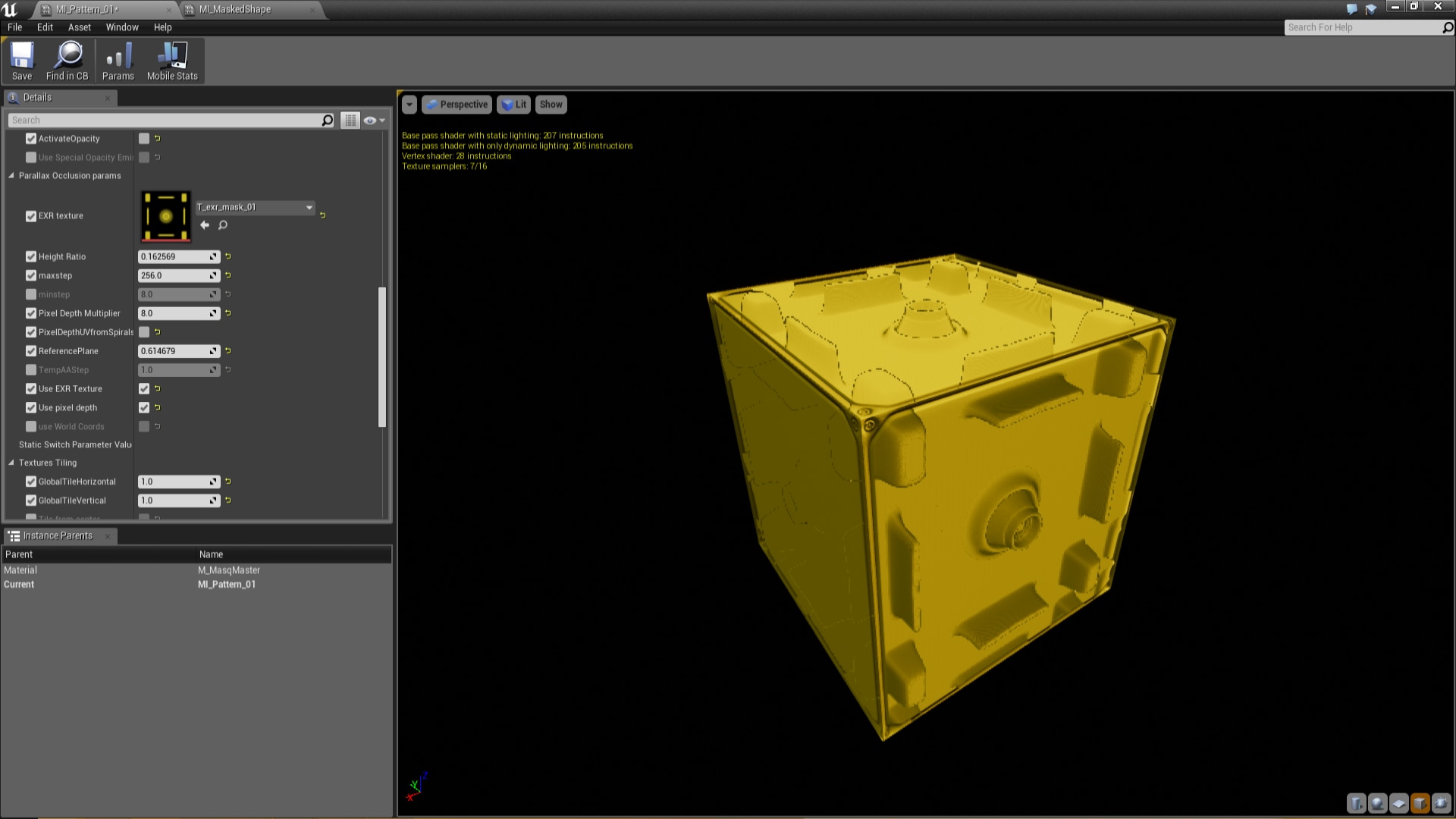Close the Details panel tab
This screenshot has width=1456, height=819.
click(108, 98)
